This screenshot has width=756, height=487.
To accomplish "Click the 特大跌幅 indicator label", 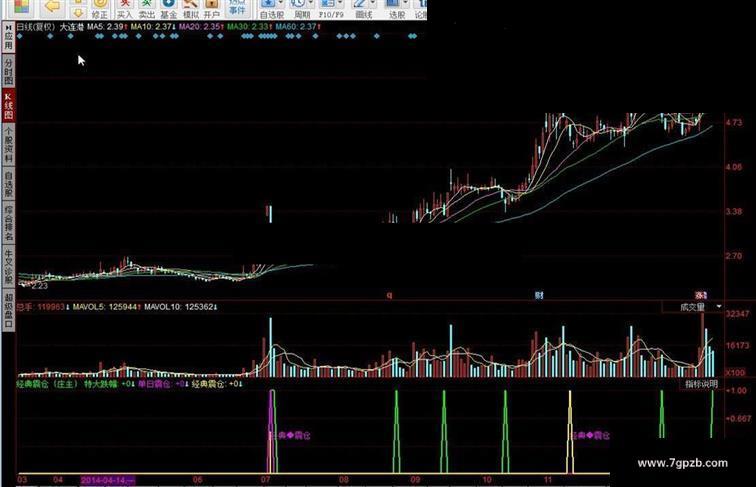I will [x=100, y=384].
